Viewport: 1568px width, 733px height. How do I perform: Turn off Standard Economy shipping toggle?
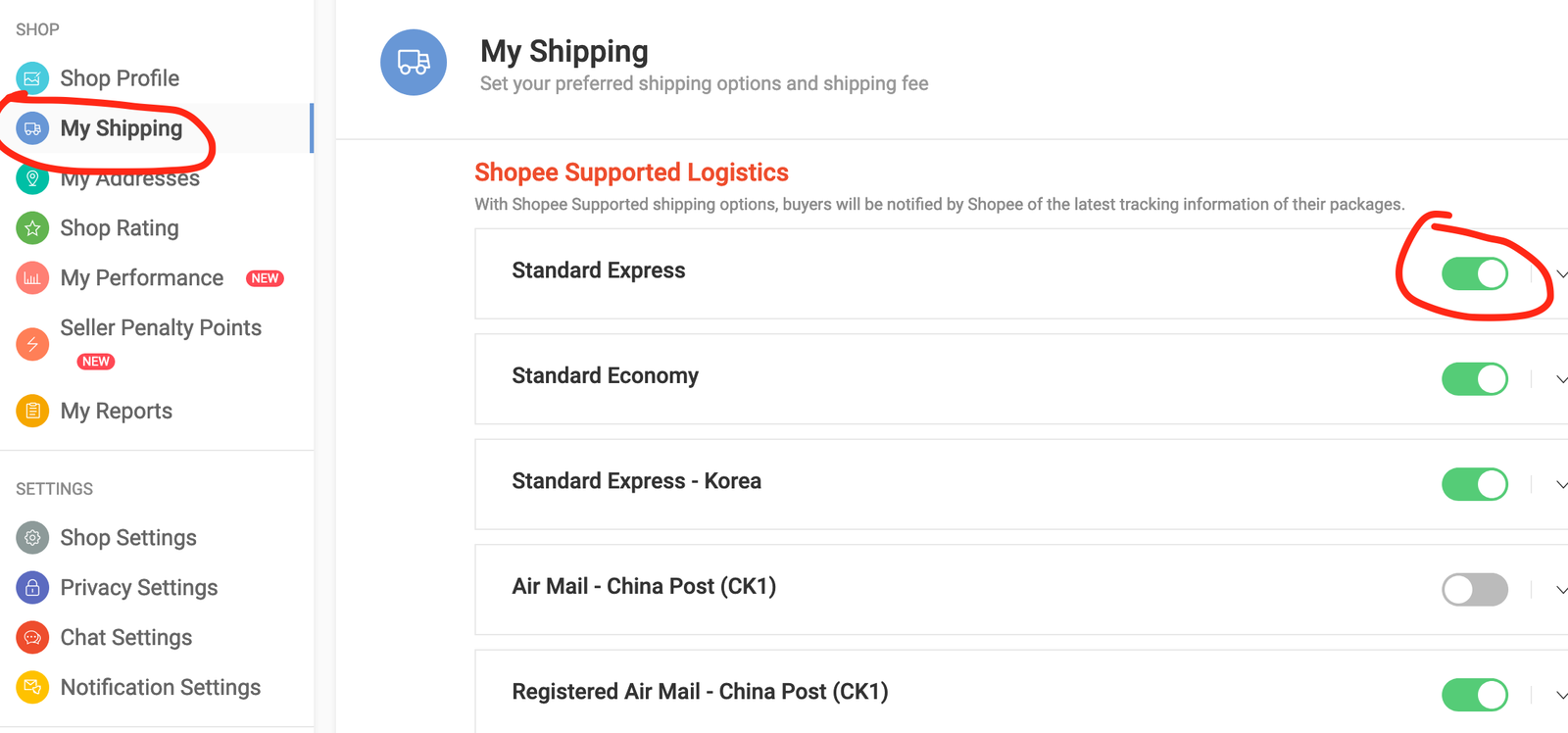tap(1475, 379)
